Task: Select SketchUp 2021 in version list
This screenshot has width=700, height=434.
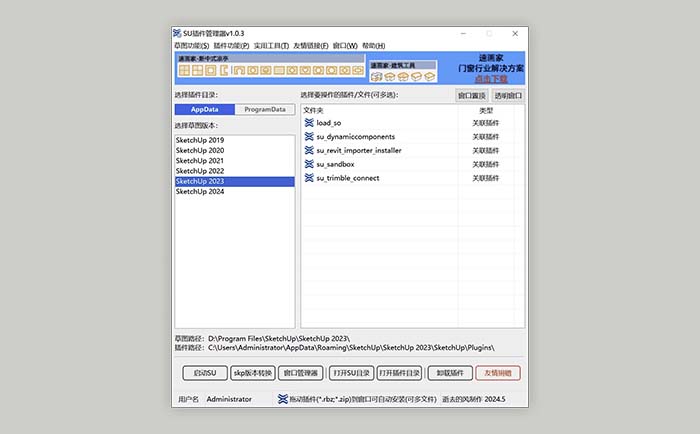Action: click(x=234, y=161)
